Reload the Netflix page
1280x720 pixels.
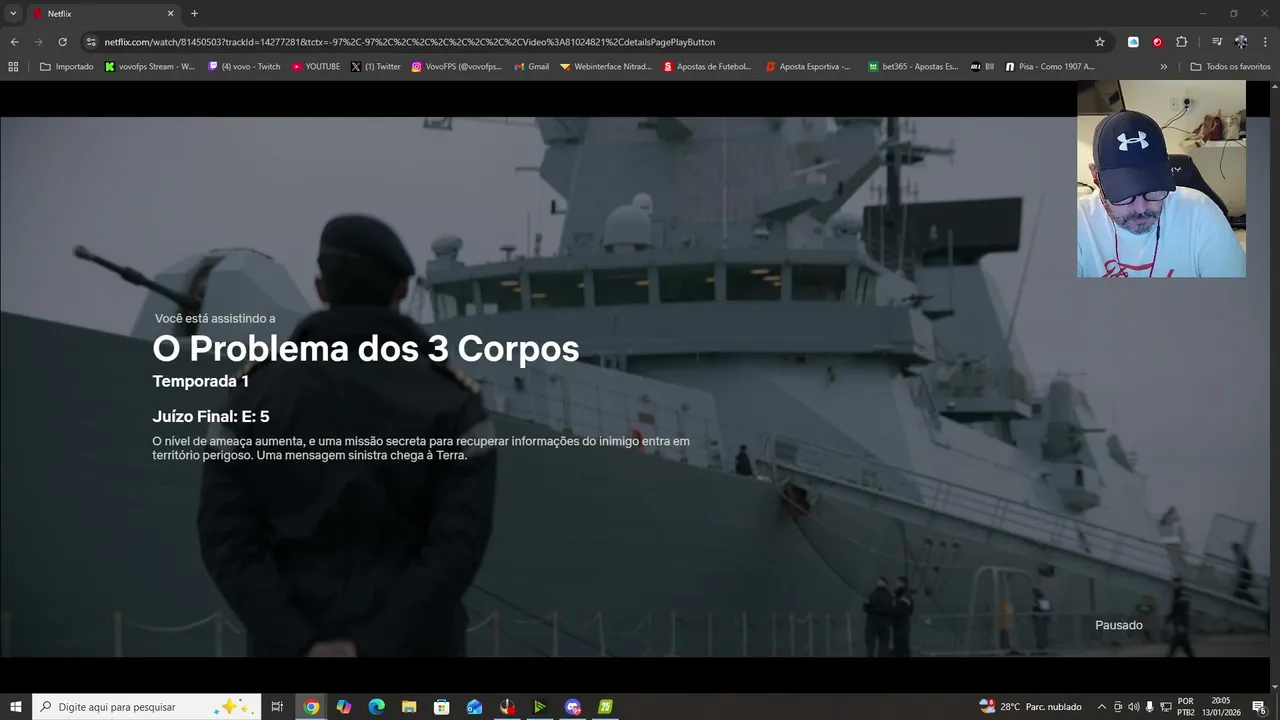click(62, 42)
